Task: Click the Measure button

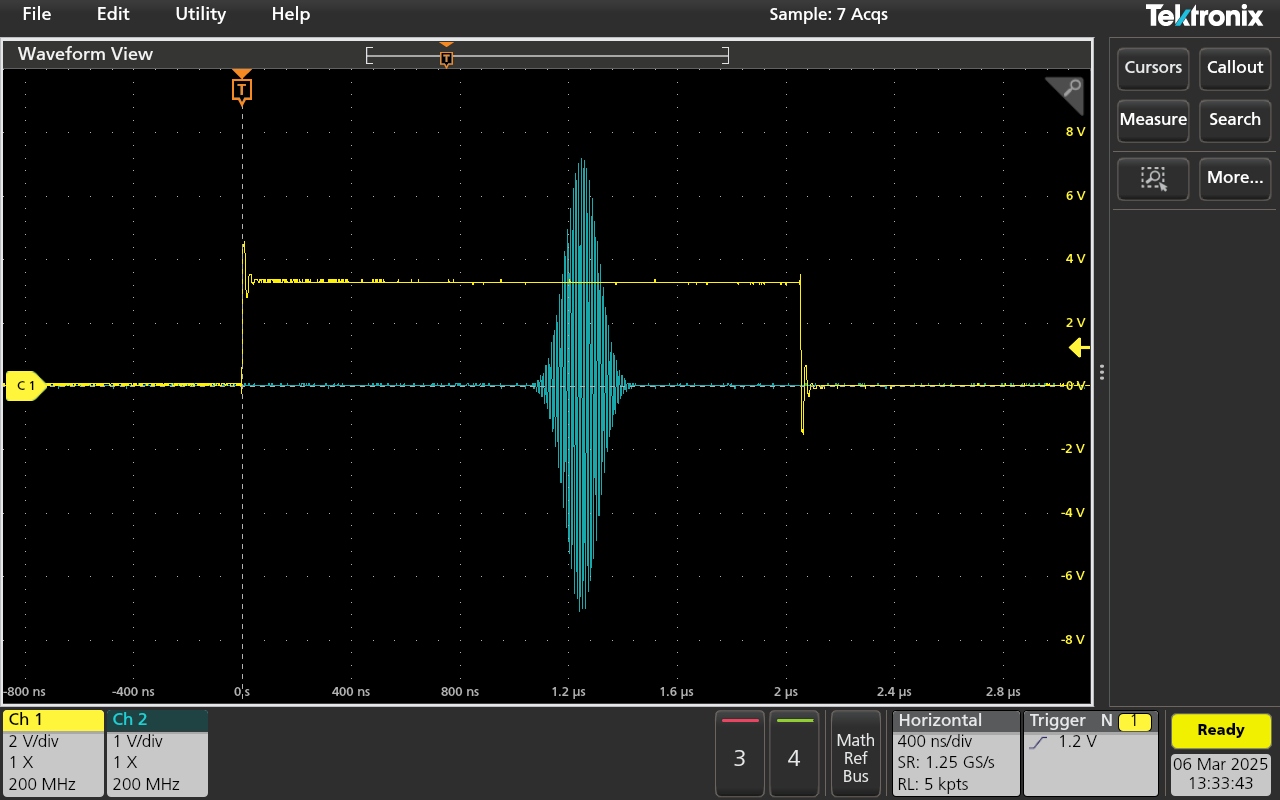Action: [x=1153, y=120]
